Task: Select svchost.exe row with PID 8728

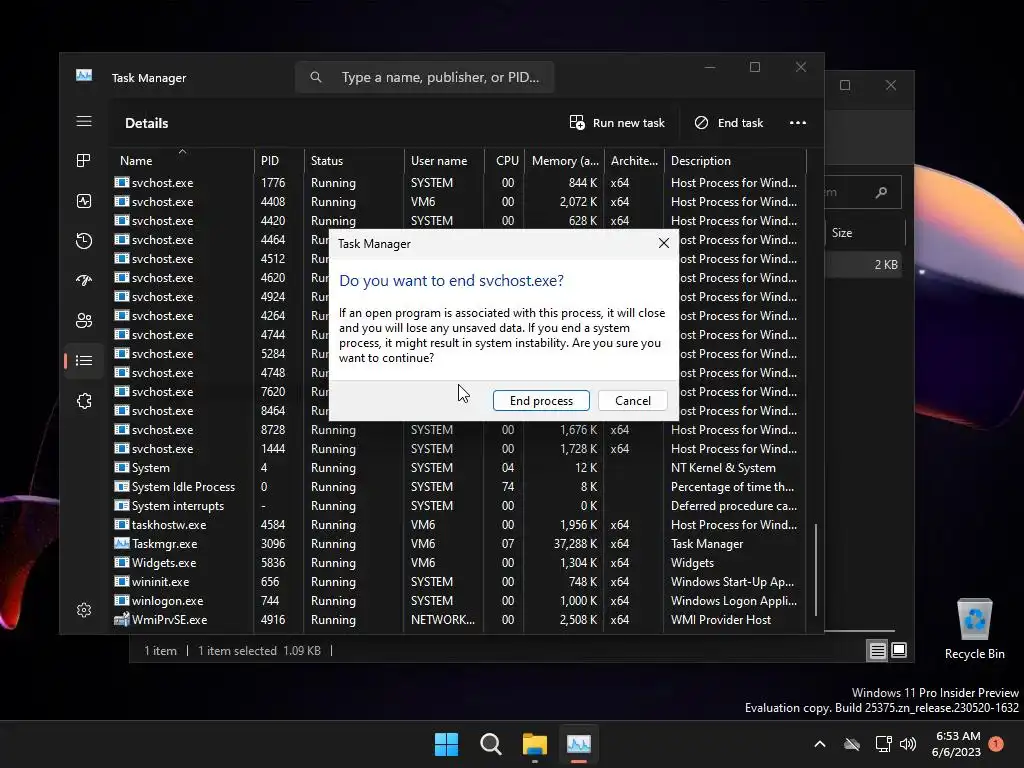Action: coord(459,430)
